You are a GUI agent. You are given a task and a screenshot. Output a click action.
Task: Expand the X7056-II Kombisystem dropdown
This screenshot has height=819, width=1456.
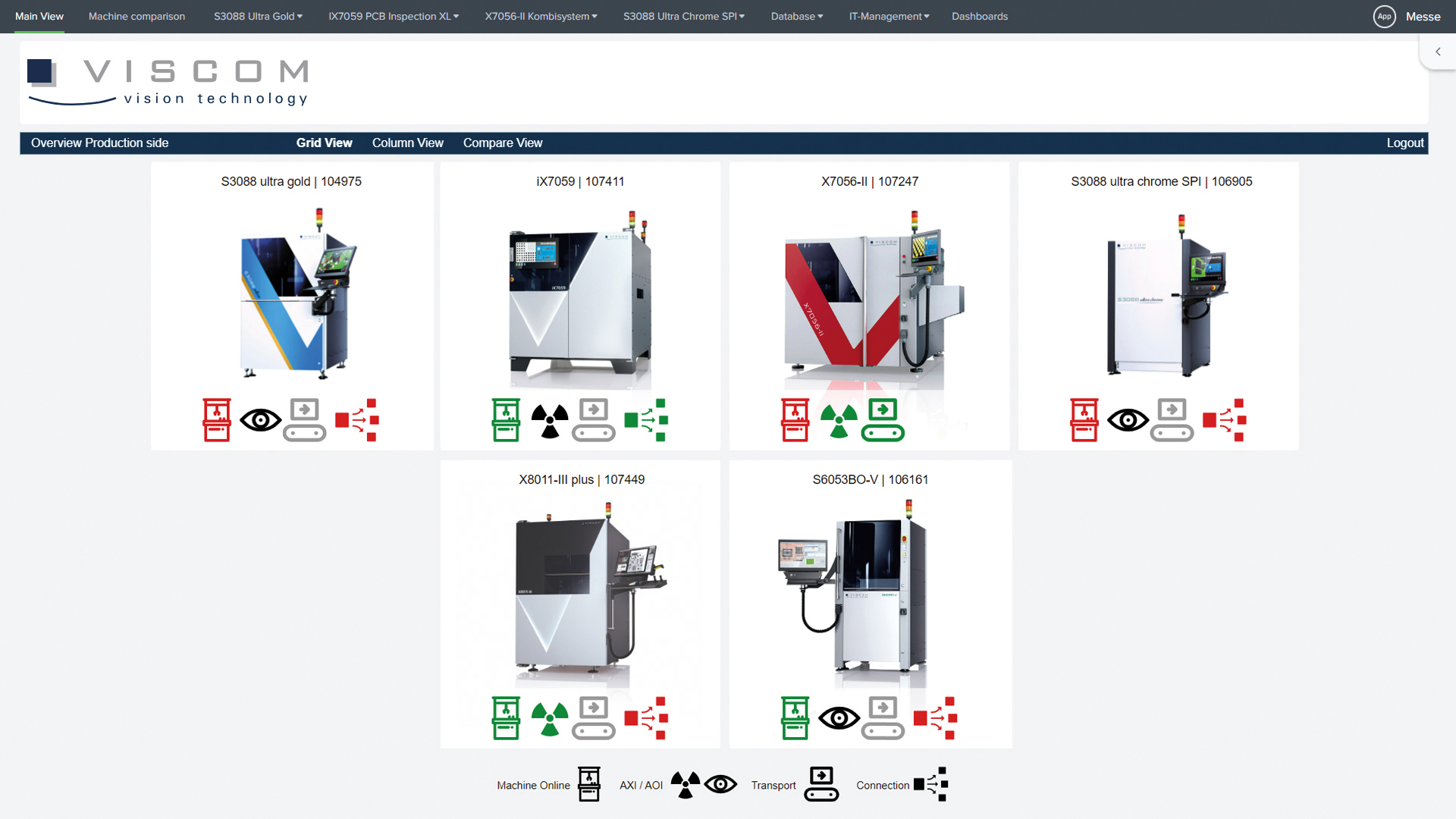tap(541, 16)
